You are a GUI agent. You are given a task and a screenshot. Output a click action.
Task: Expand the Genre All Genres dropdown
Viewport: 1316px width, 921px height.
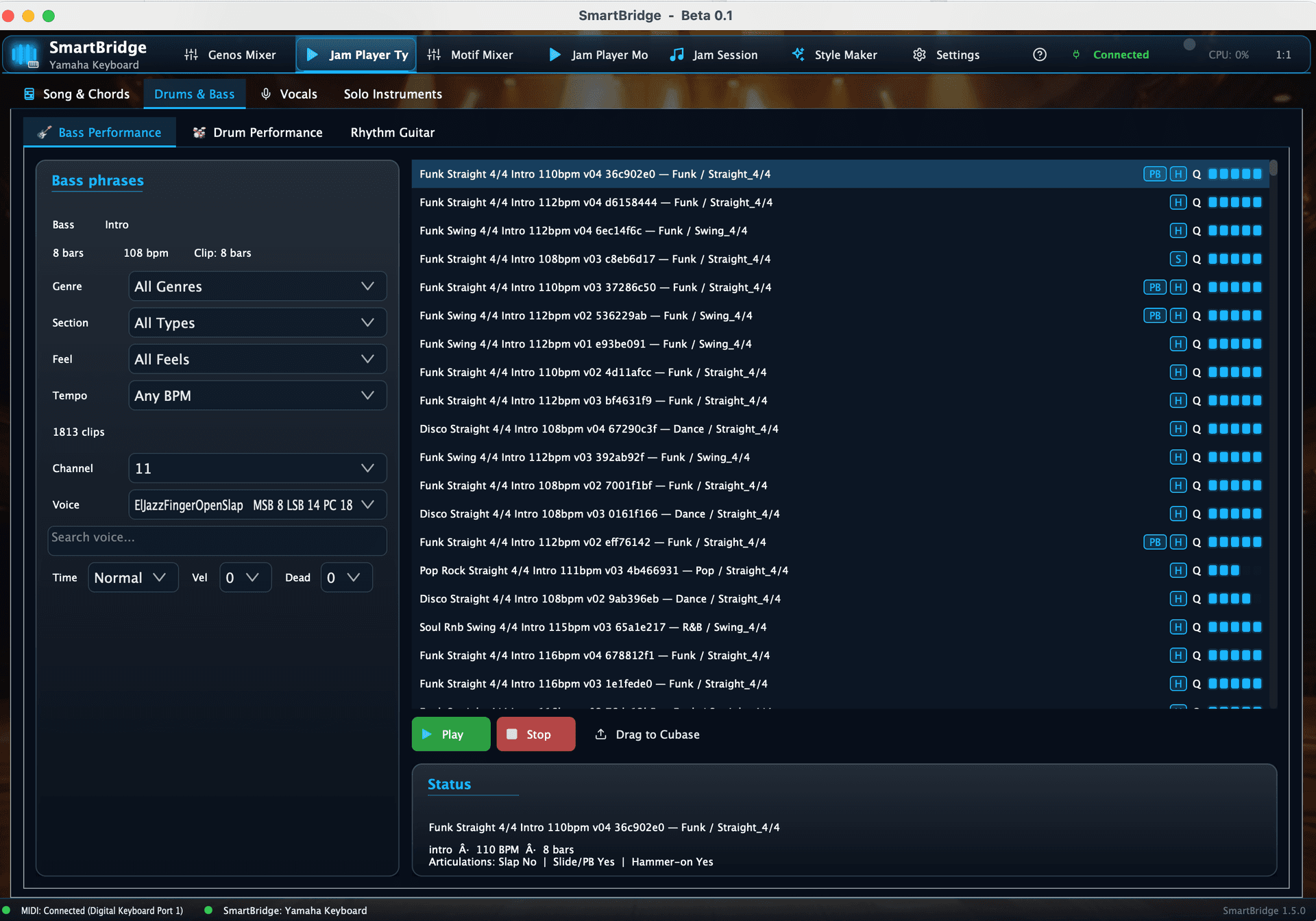pyautogui.click(x=257, y=286)
